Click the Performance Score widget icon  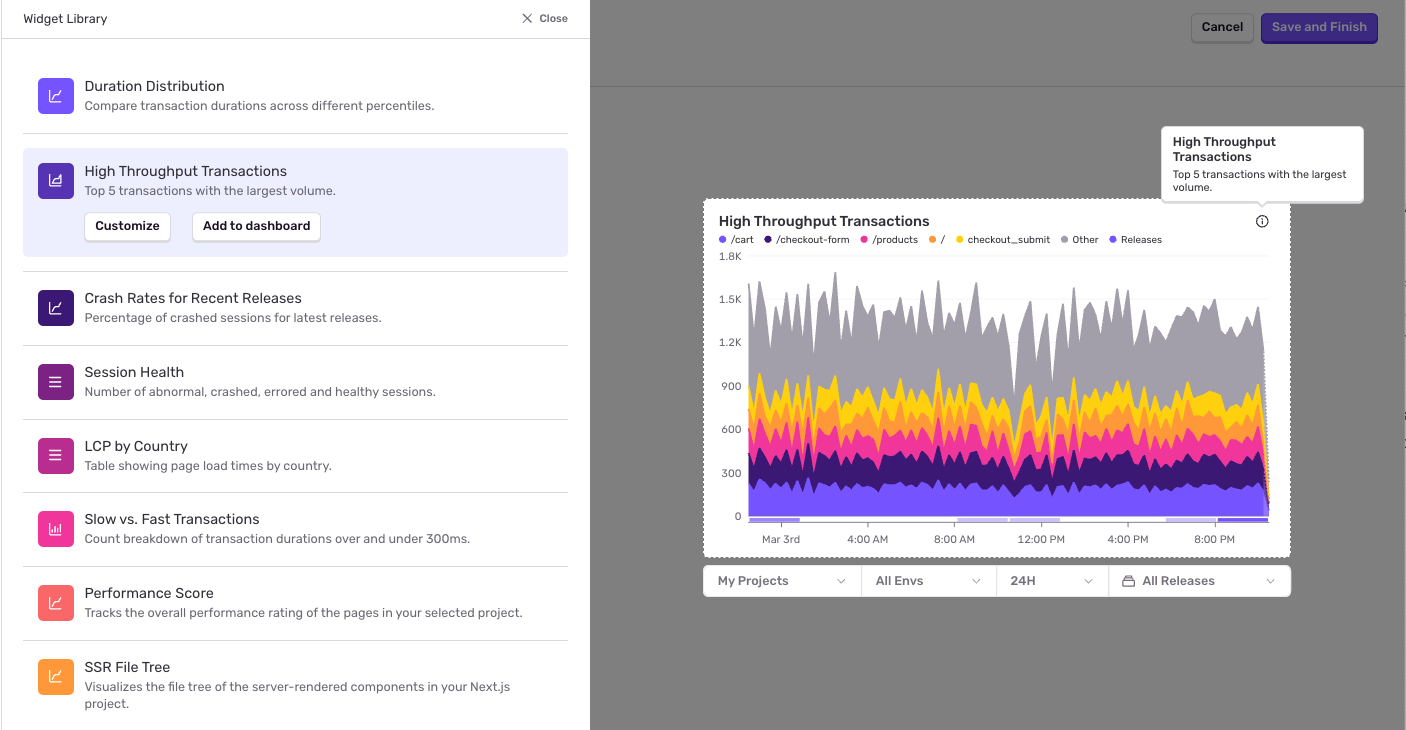[55, 603]
